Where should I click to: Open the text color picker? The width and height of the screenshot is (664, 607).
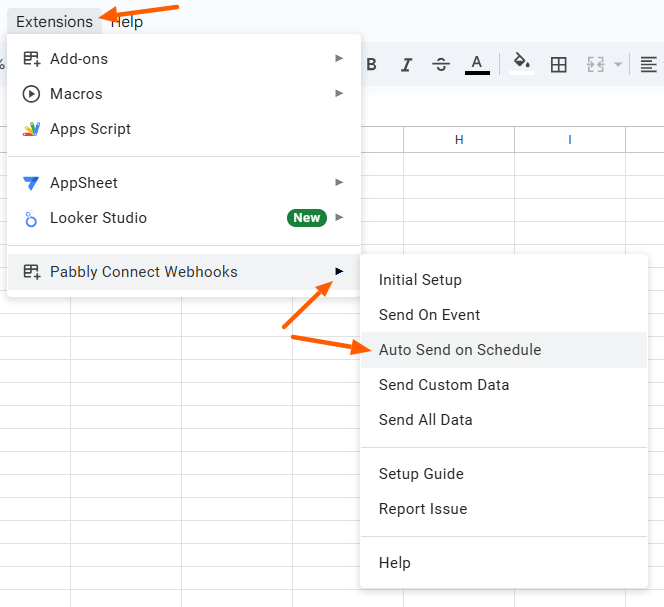[477, 65]
